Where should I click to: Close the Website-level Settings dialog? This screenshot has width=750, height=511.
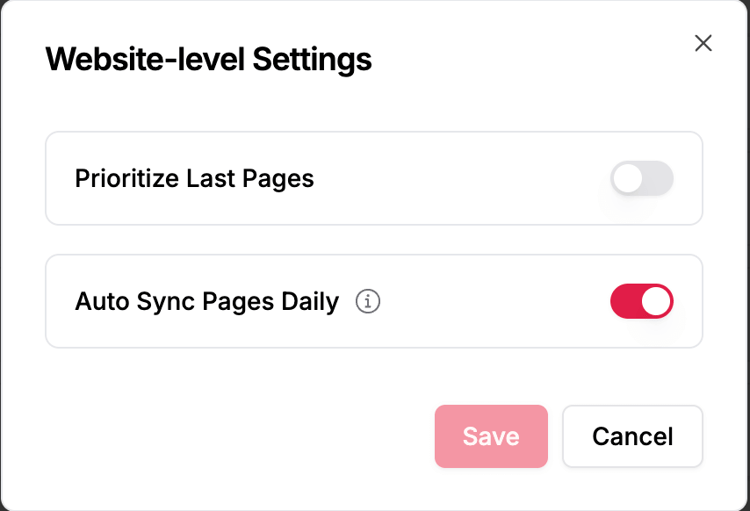tap(703, 43)
